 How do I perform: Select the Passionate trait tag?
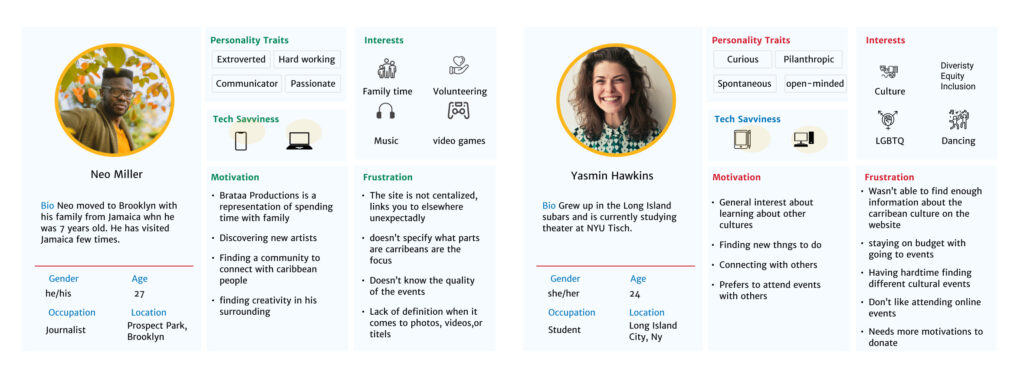point(313,84)
